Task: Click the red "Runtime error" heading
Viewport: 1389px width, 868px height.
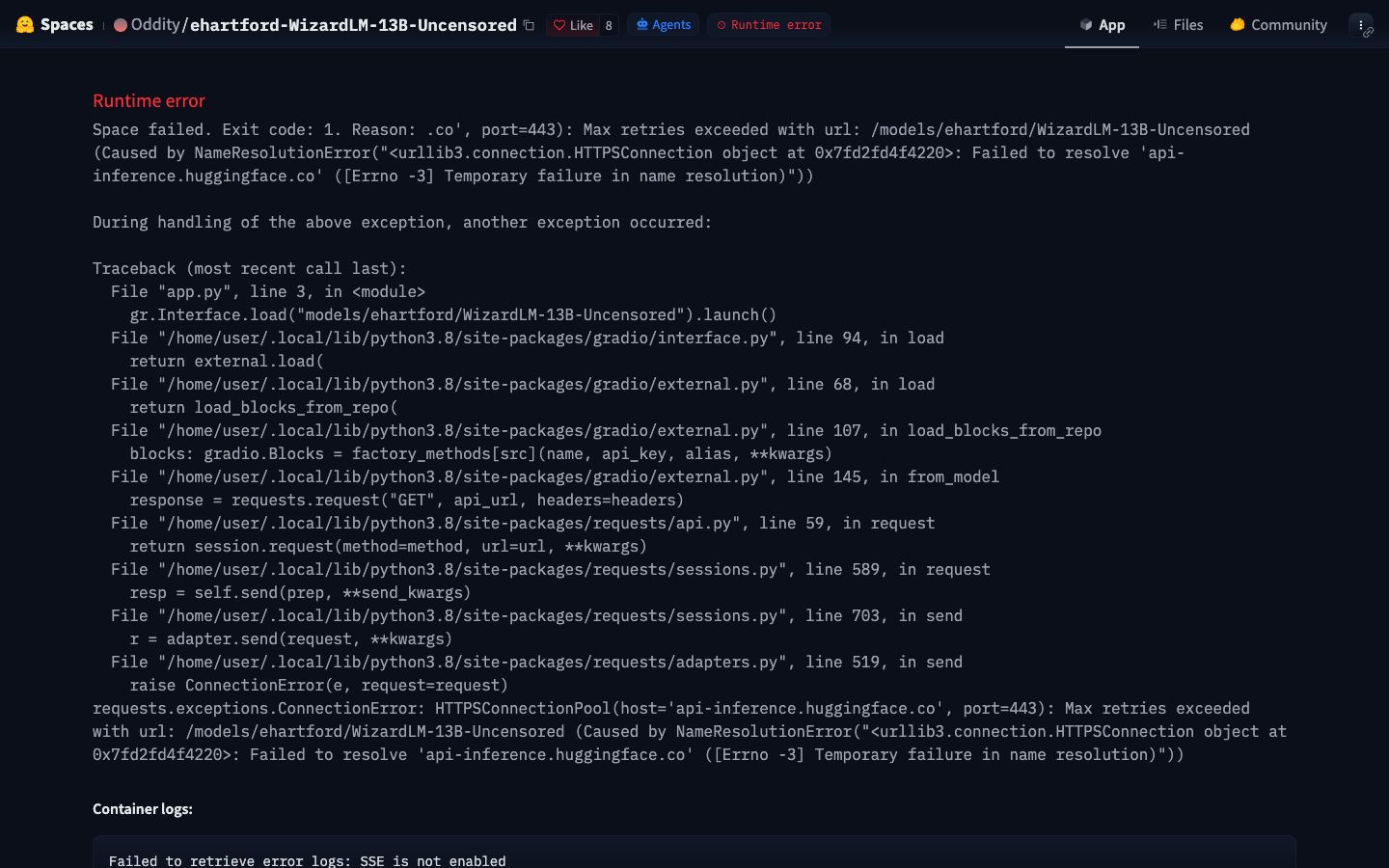Action: point(149,101)
